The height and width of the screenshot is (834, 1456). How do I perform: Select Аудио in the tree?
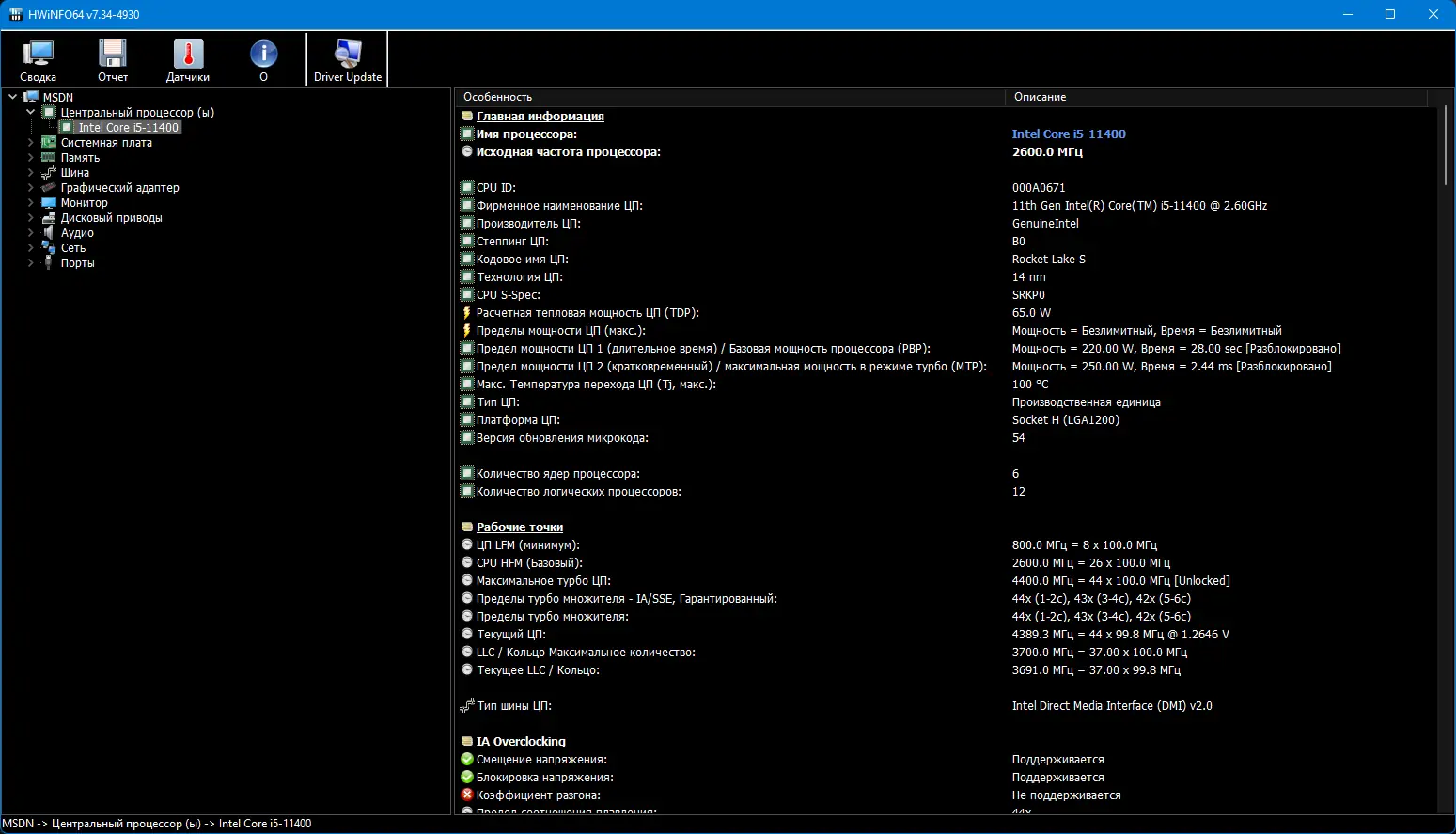[77, 232]
